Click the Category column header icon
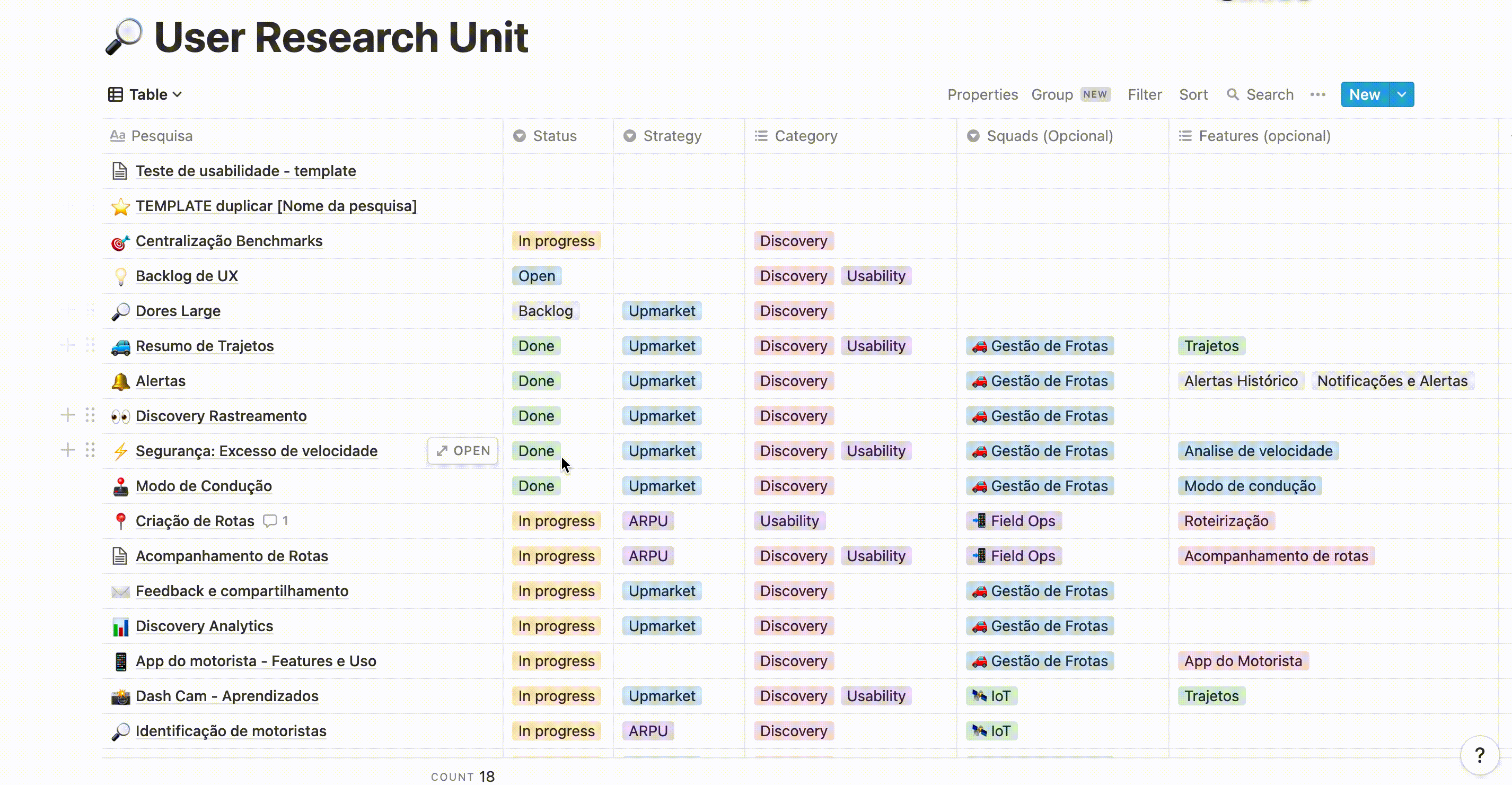Screen dimensions: 1512x785 coord(762,136)
